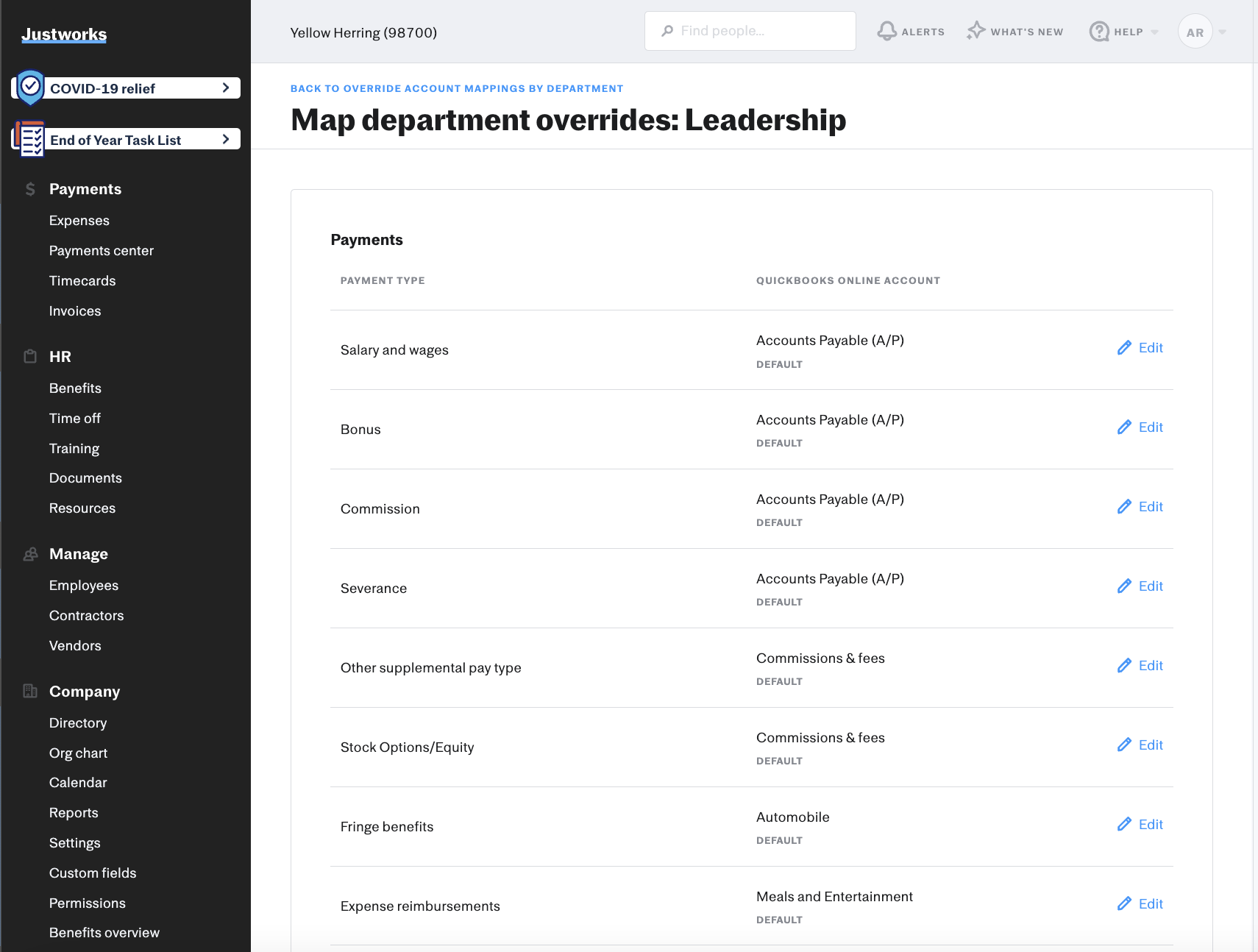
Task: Click the End of Year checklist icon
Action: [30, 139]
